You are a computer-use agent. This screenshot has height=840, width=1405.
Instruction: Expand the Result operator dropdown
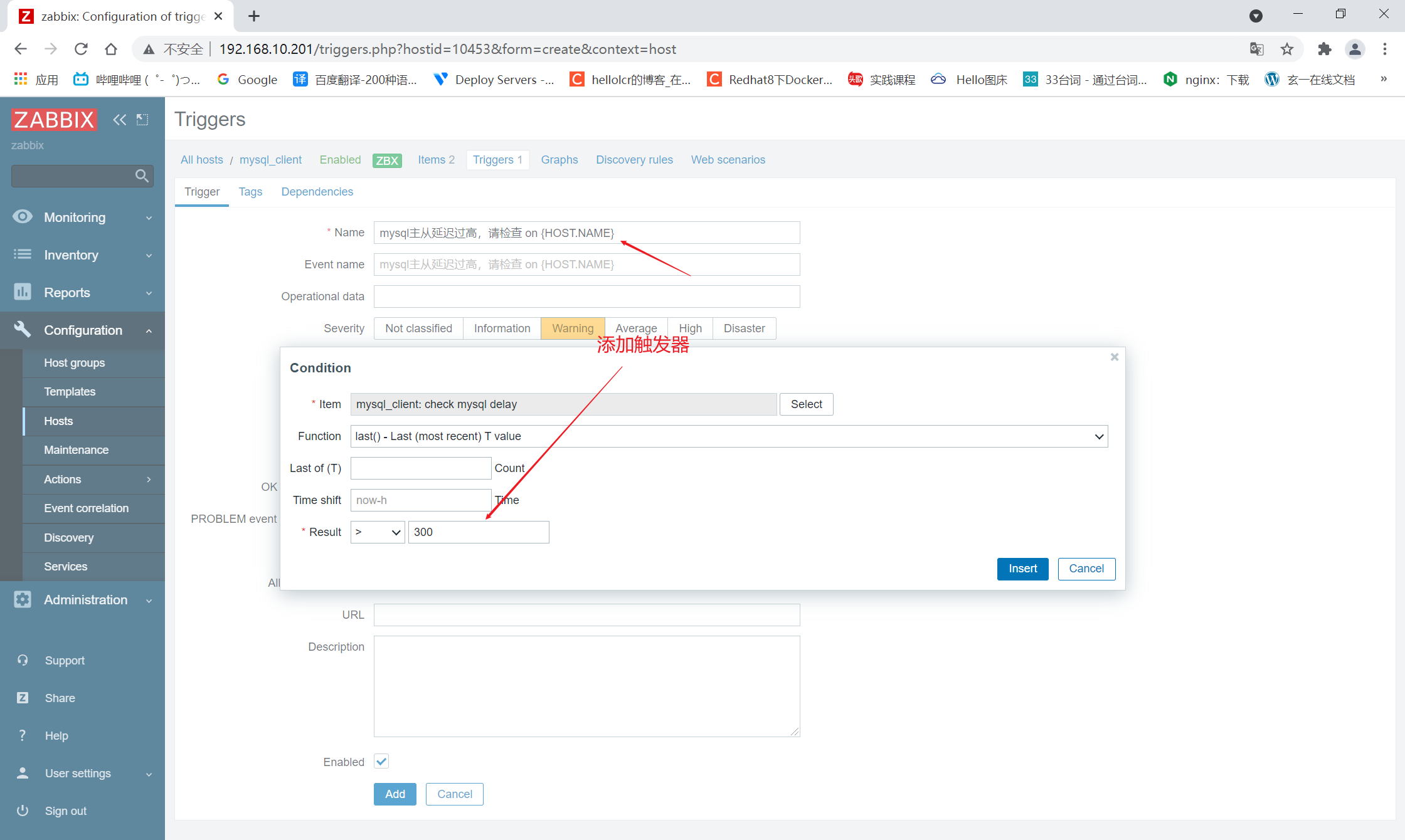pyautogui.click(x=378, y=531)
